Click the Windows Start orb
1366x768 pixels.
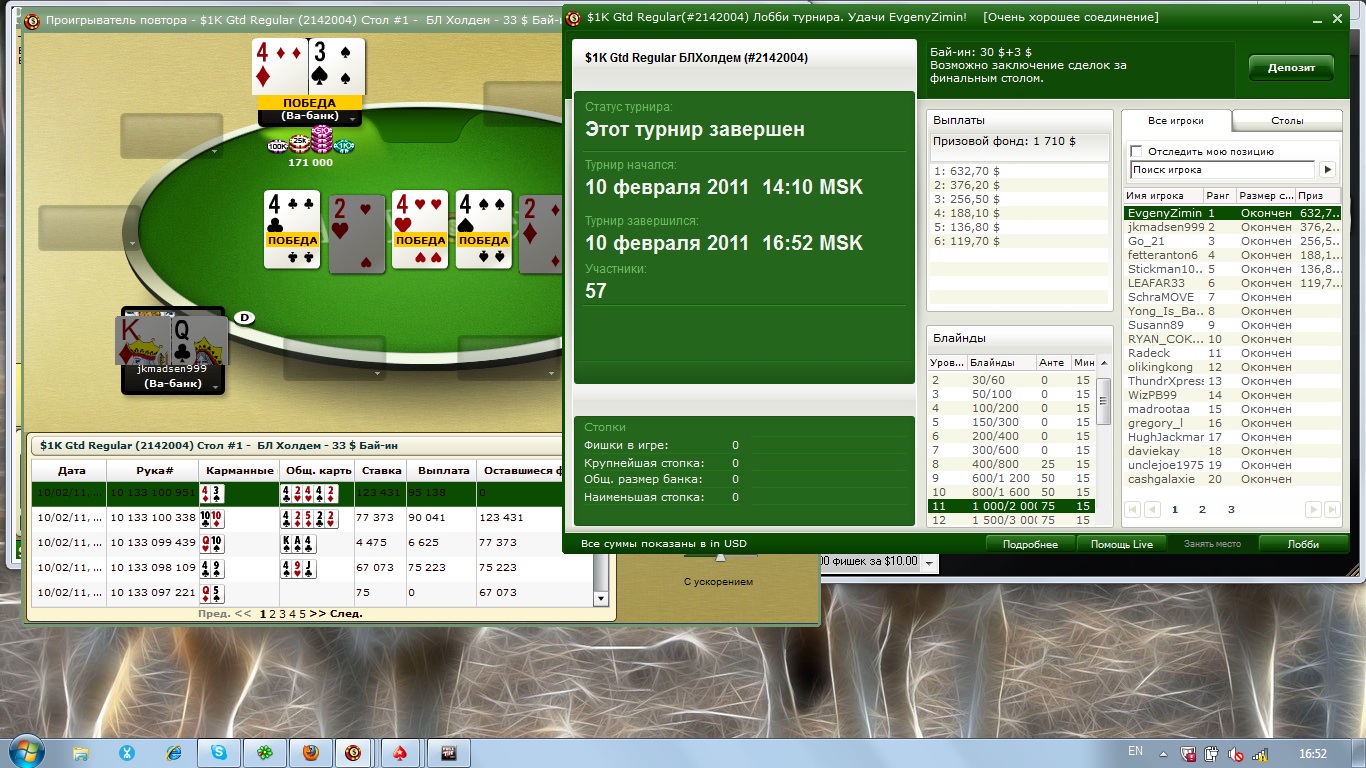click(25, 751)
